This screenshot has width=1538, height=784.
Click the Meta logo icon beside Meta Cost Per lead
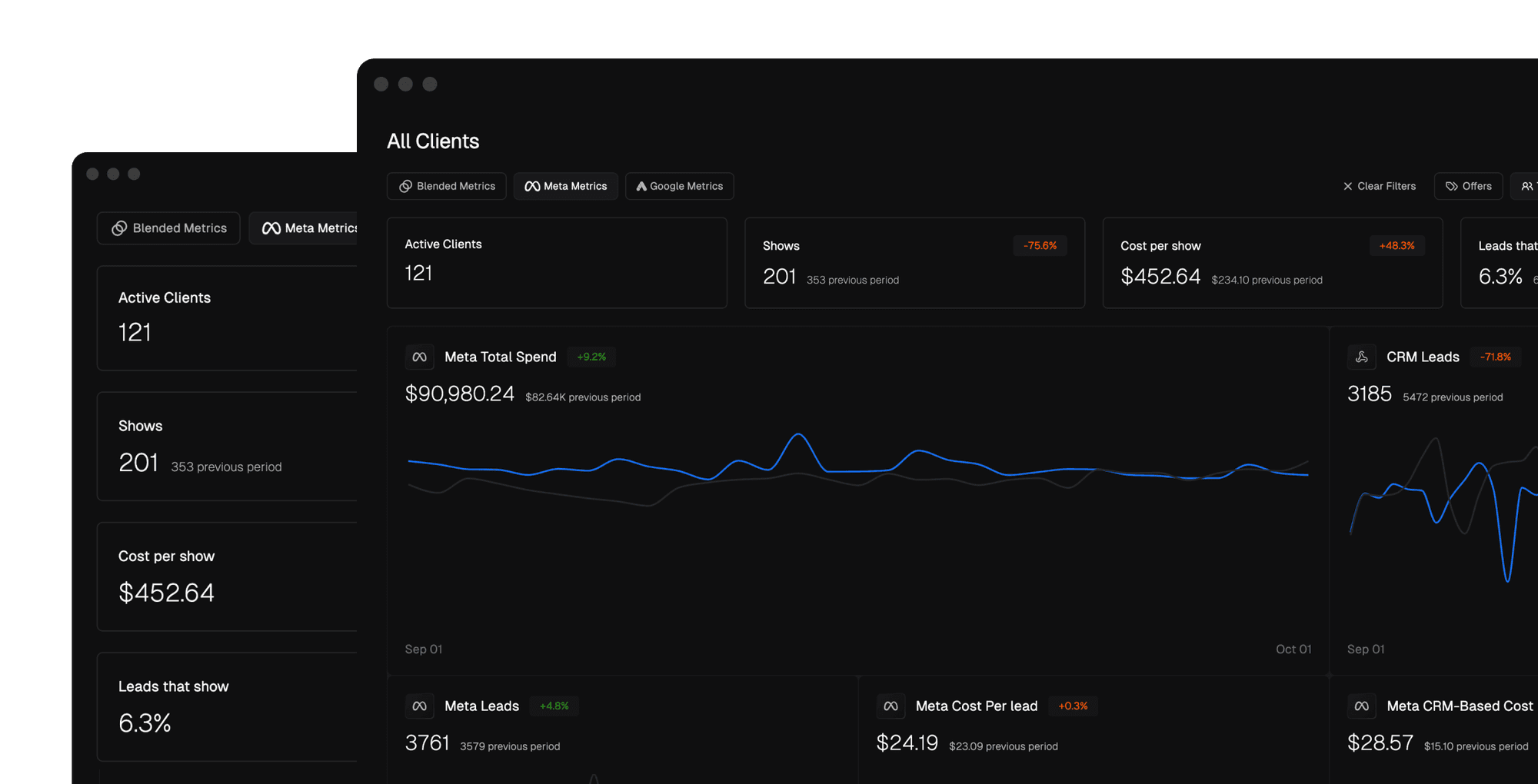891,706
